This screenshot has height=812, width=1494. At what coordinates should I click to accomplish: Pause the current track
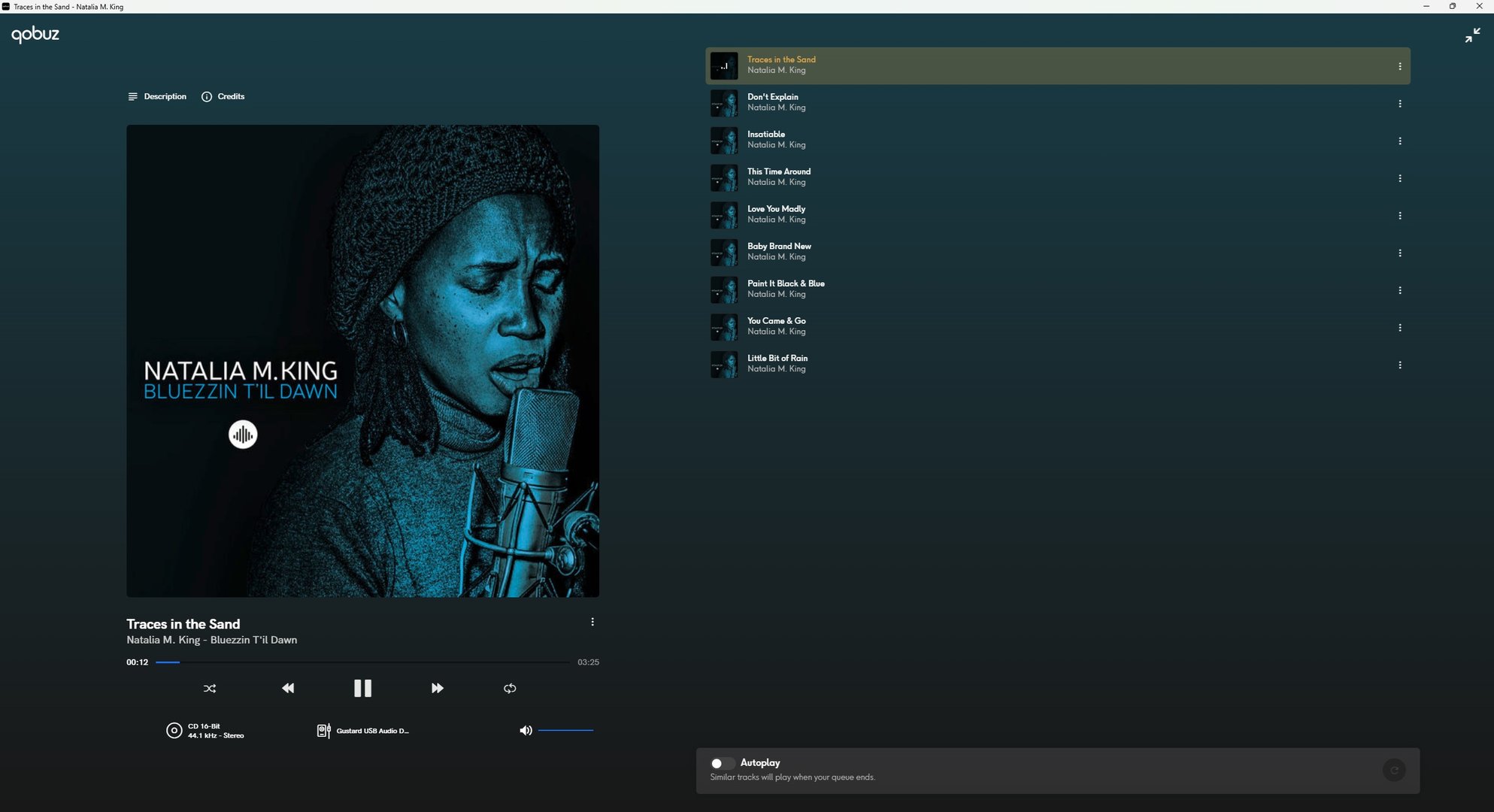[x=362, y=688]
